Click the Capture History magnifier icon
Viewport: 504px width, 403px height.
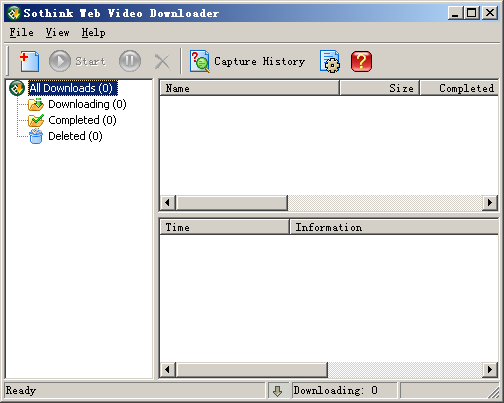pos(200,61)
